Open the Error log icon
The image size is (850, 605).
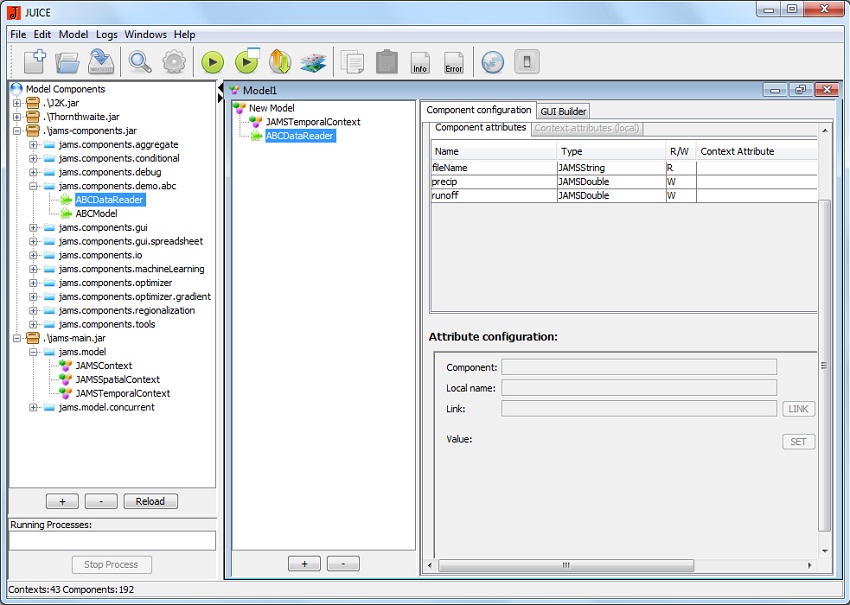[453, 62]
